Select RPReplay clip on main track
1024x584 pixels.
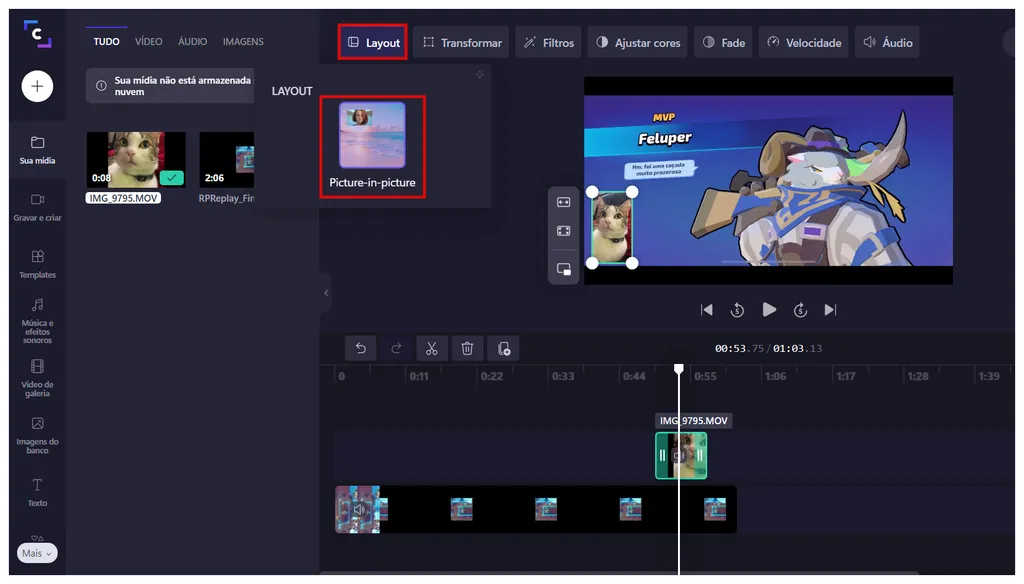point(536,509)
